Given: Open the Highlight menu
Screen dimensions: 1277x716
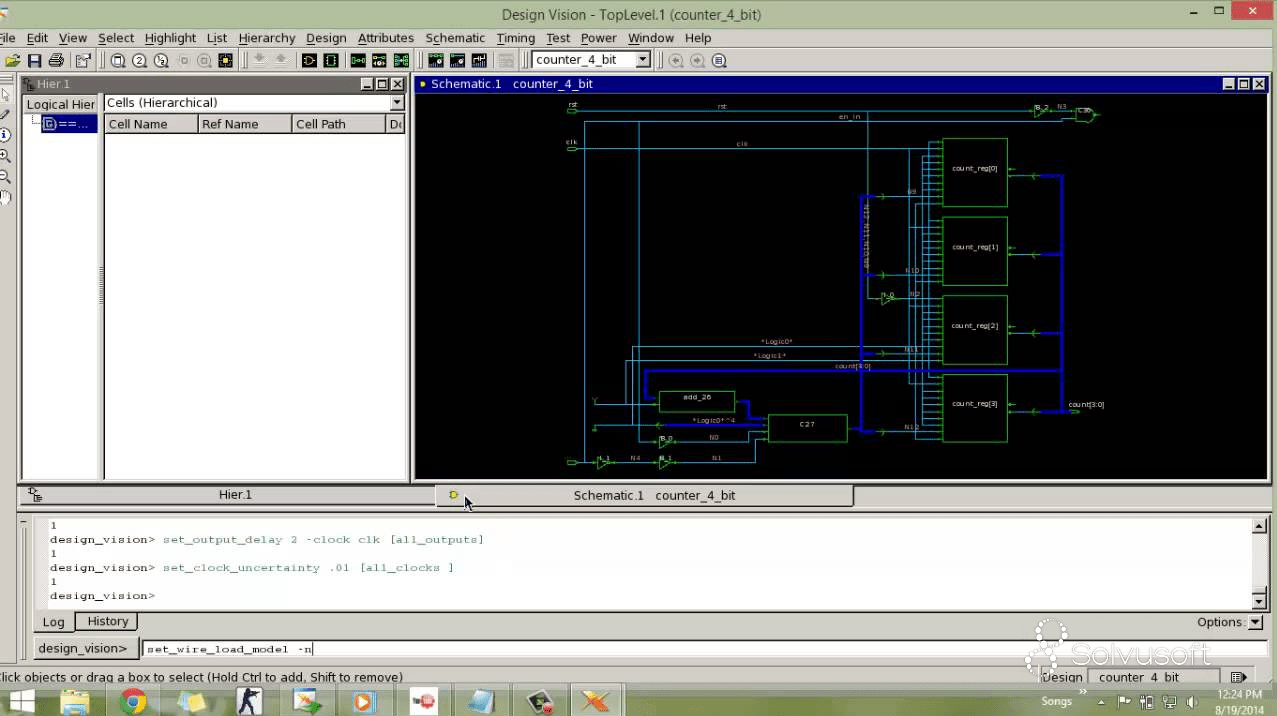Looking at the screenshot, I should point(170,38).
